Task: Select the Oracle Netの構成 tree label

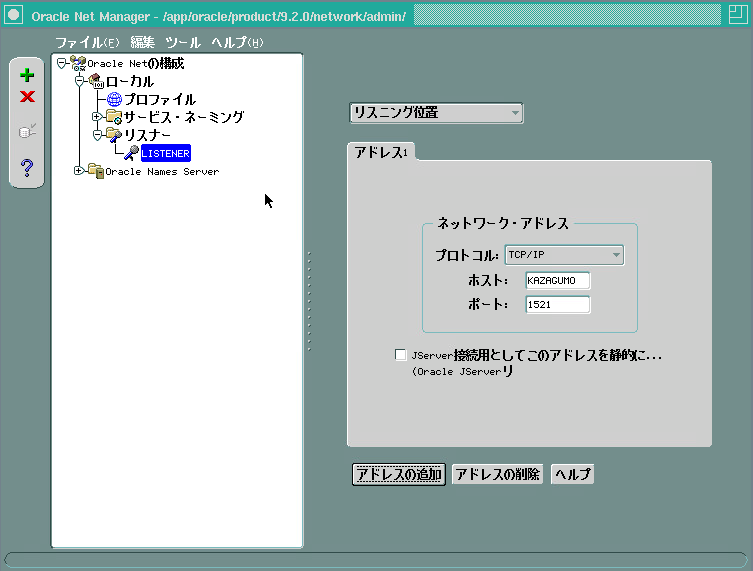Action: (136, 63)
